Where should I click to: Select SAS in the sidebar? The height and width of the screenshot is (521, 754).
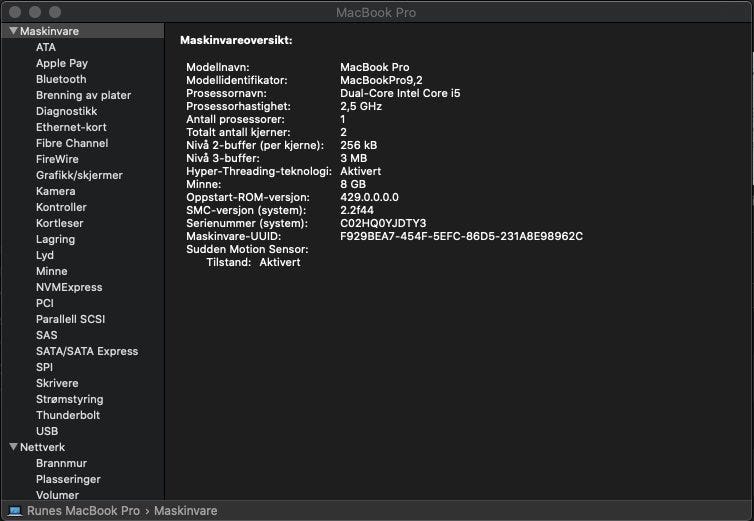[x=47, y=335]
